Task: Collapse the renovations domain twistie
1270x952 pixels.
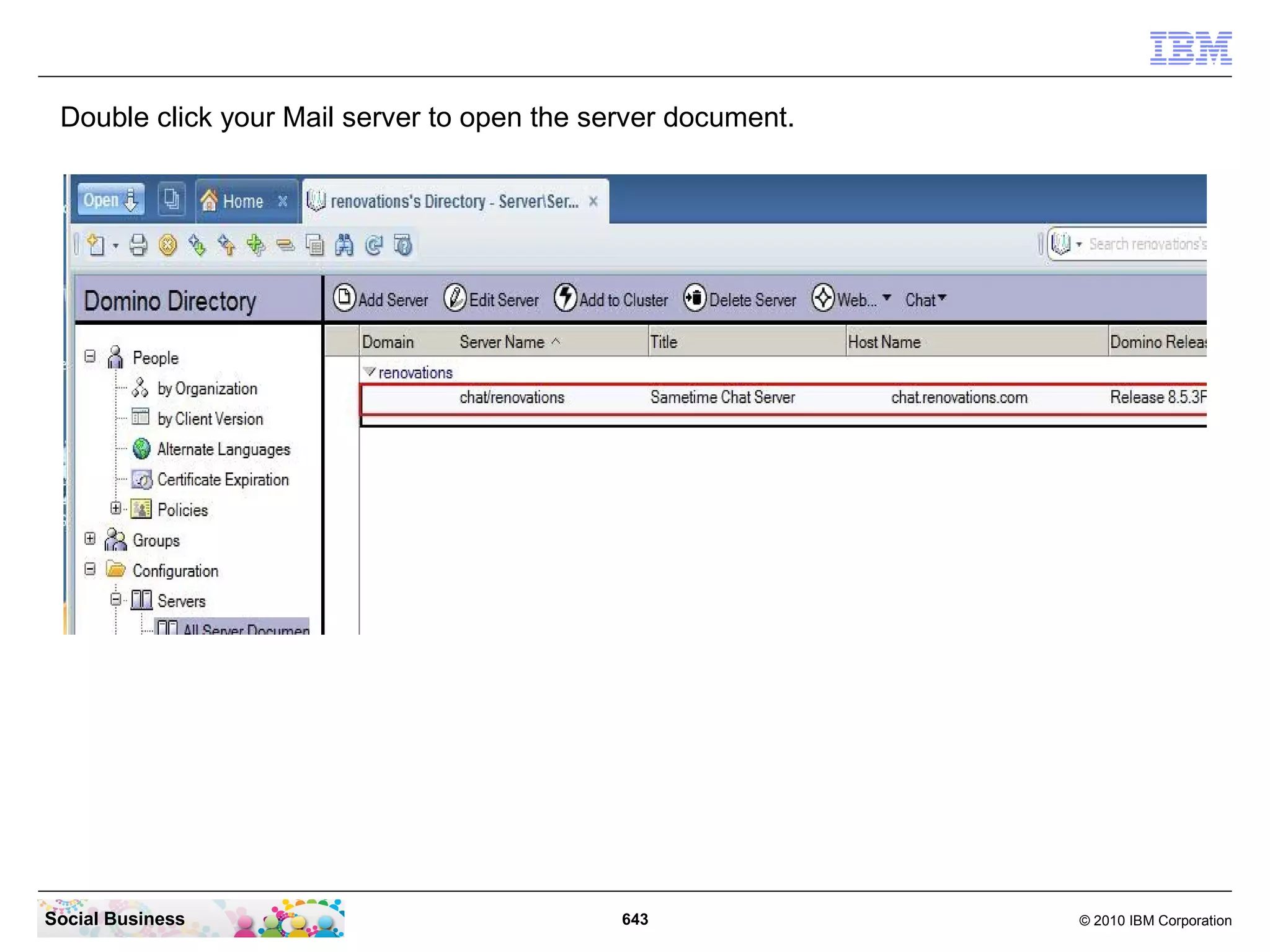Action: click(x=370, y=372)
